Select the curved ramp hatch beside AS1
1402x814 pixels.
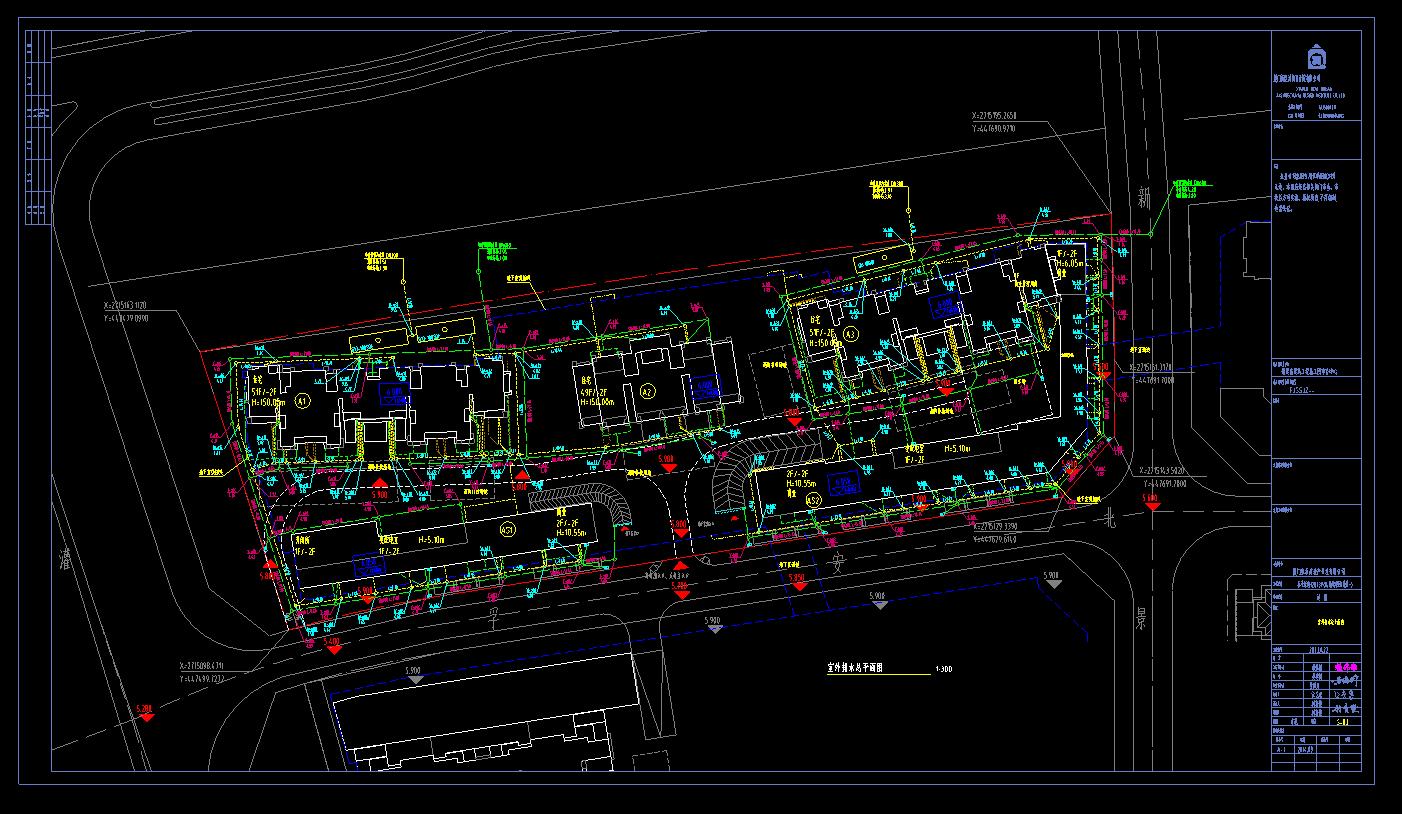point(580,502)
